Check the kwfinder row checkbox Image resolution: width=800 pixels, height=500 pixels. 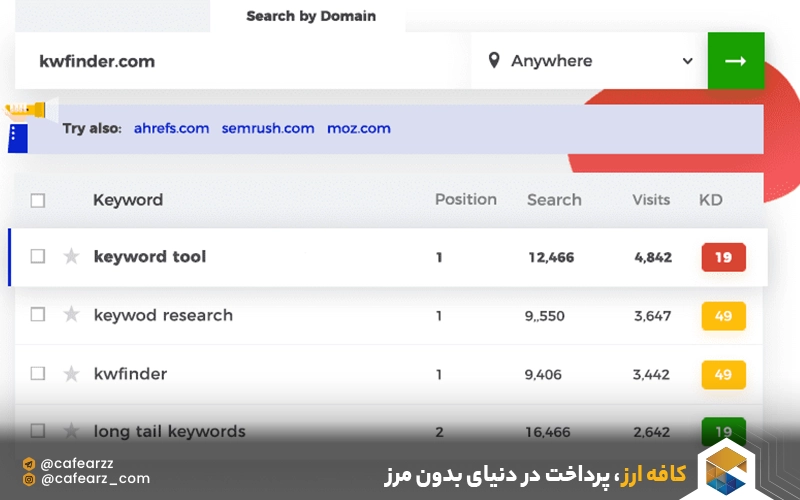[38, 373]
